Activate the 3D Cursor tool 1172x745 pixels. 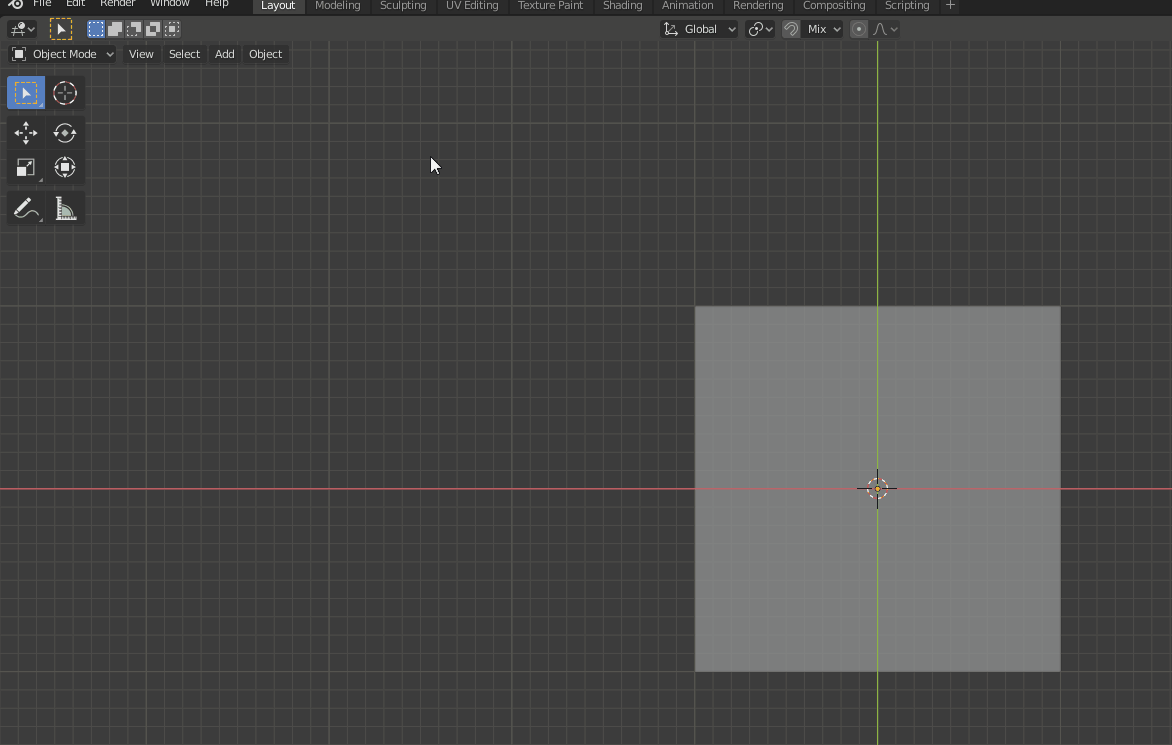[x=64, y=92]
